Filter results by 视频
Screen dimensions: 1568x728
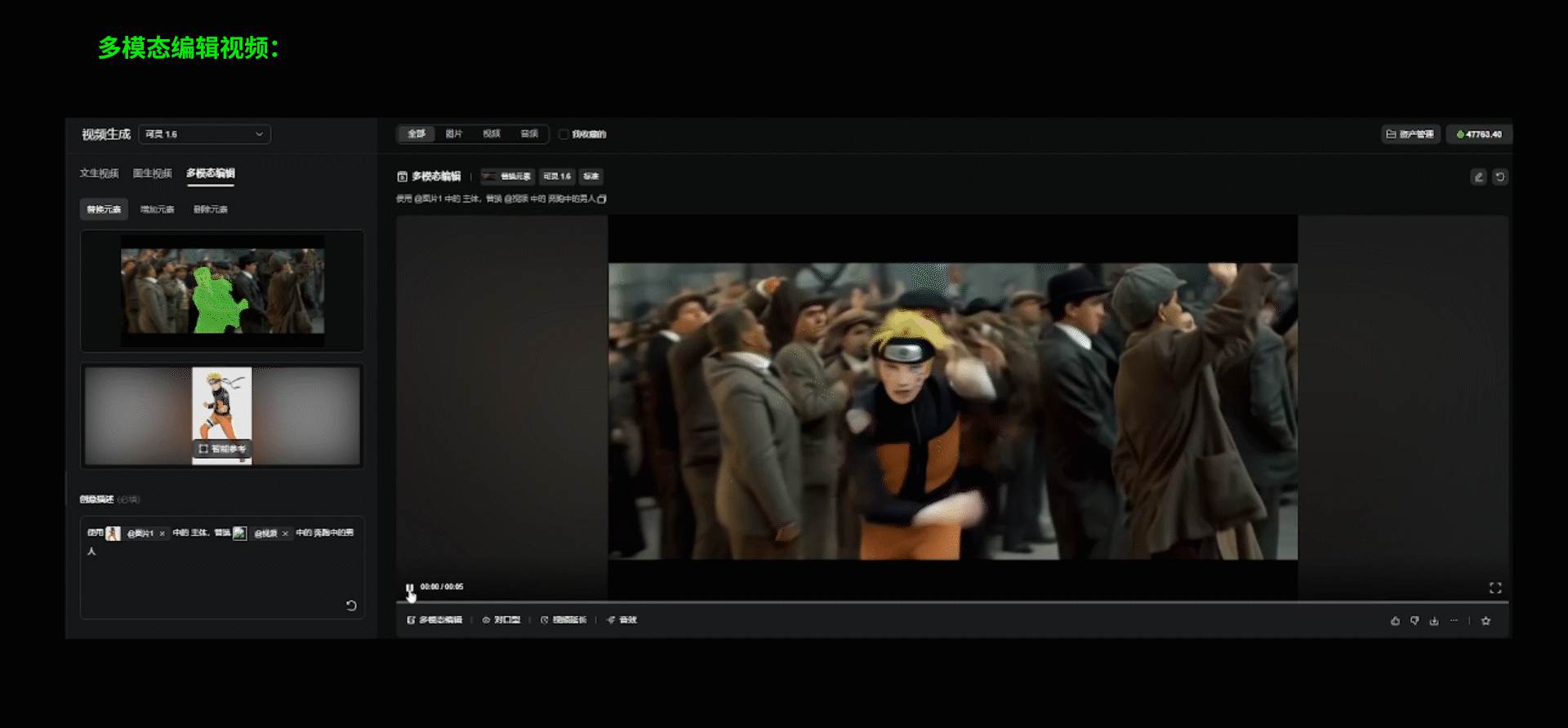pos(491,134)
